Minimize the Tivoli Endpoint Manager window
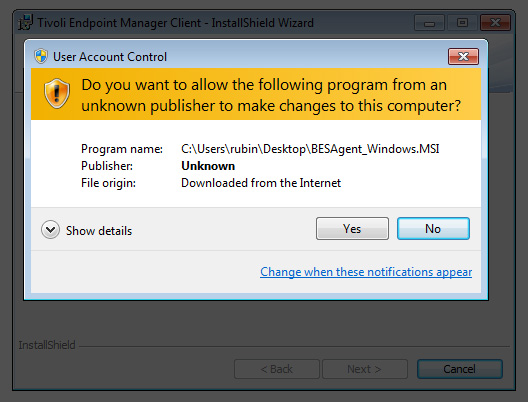 point(429,23)
